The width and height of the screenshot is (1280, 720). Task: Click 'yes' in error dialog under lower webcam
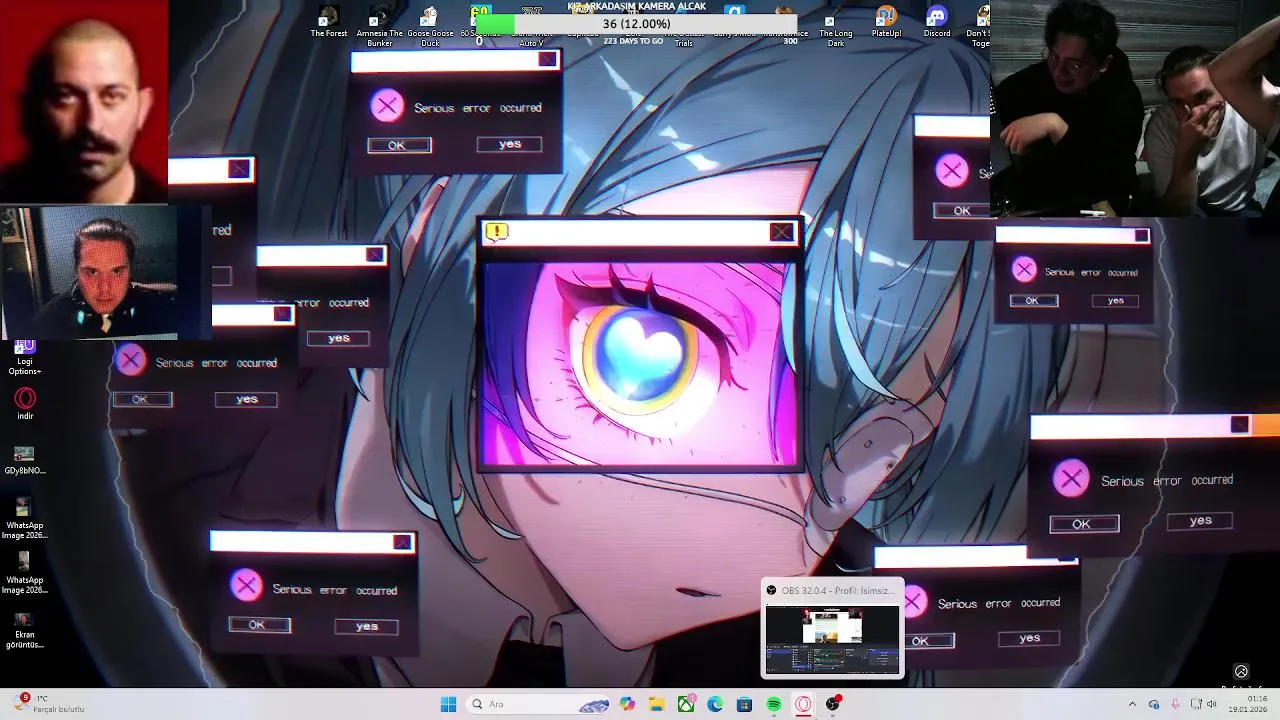tap(247, 399)
